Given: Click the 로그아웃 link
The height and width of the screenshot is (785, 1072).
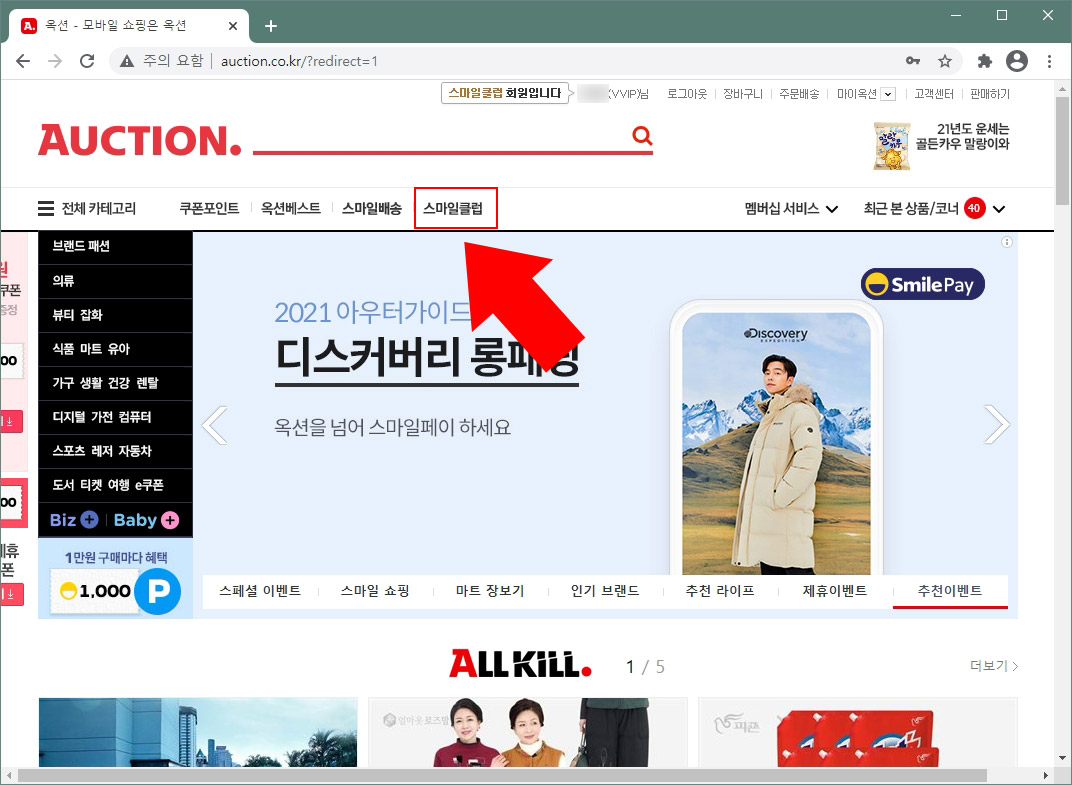Looking at the screenshot, I should 687,94.
